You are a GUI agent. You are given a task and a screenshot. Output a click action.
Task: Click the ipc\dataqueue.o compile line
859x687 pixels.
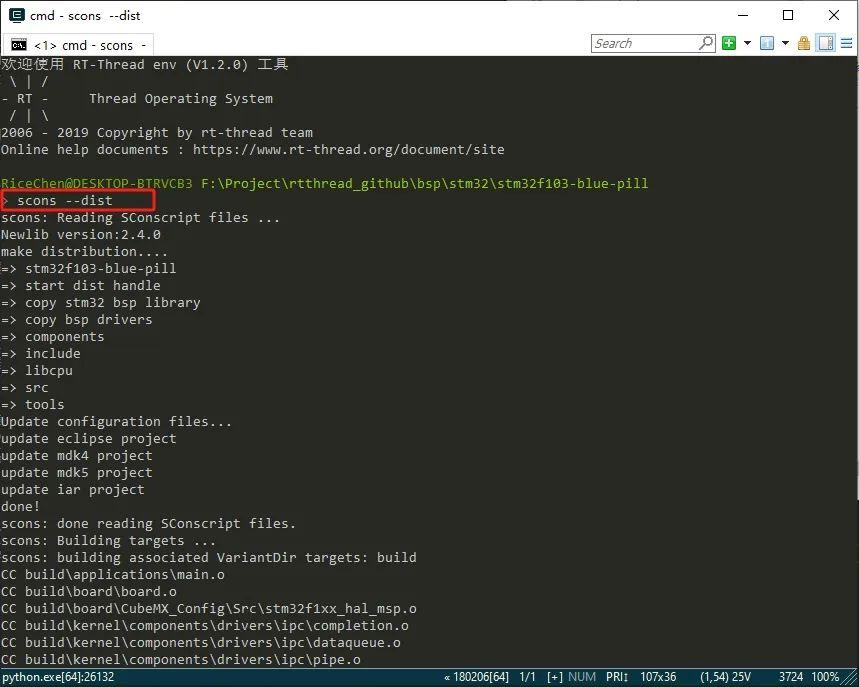tap(201, 642)
